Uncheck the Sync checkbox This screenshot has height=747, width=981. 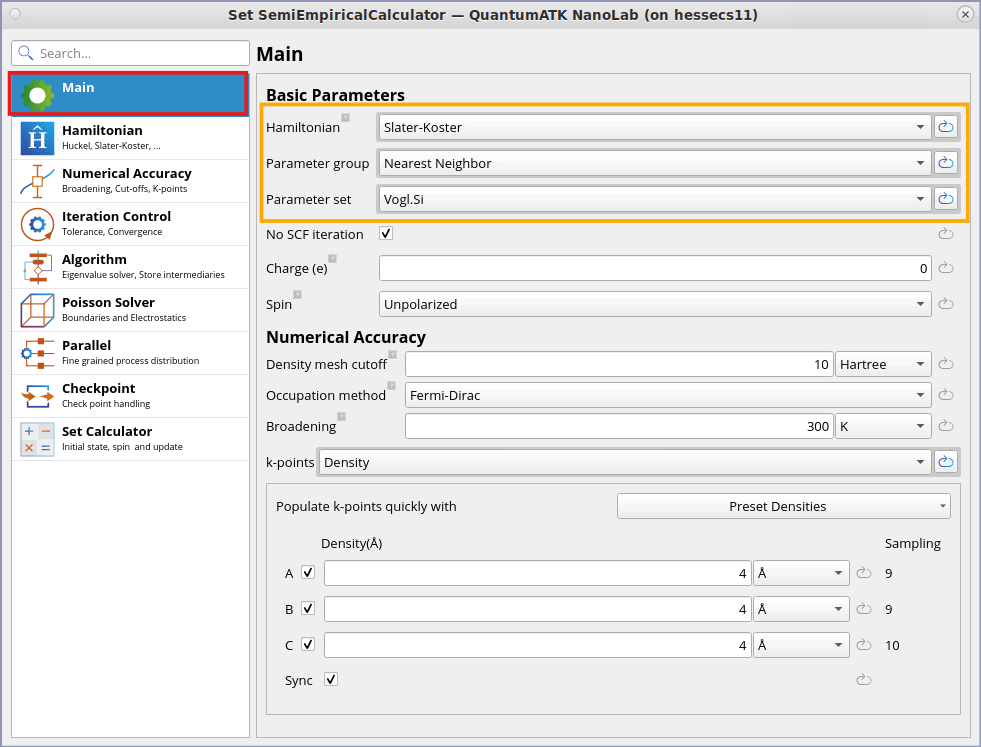pyautogui.click(x=331, y=680)
